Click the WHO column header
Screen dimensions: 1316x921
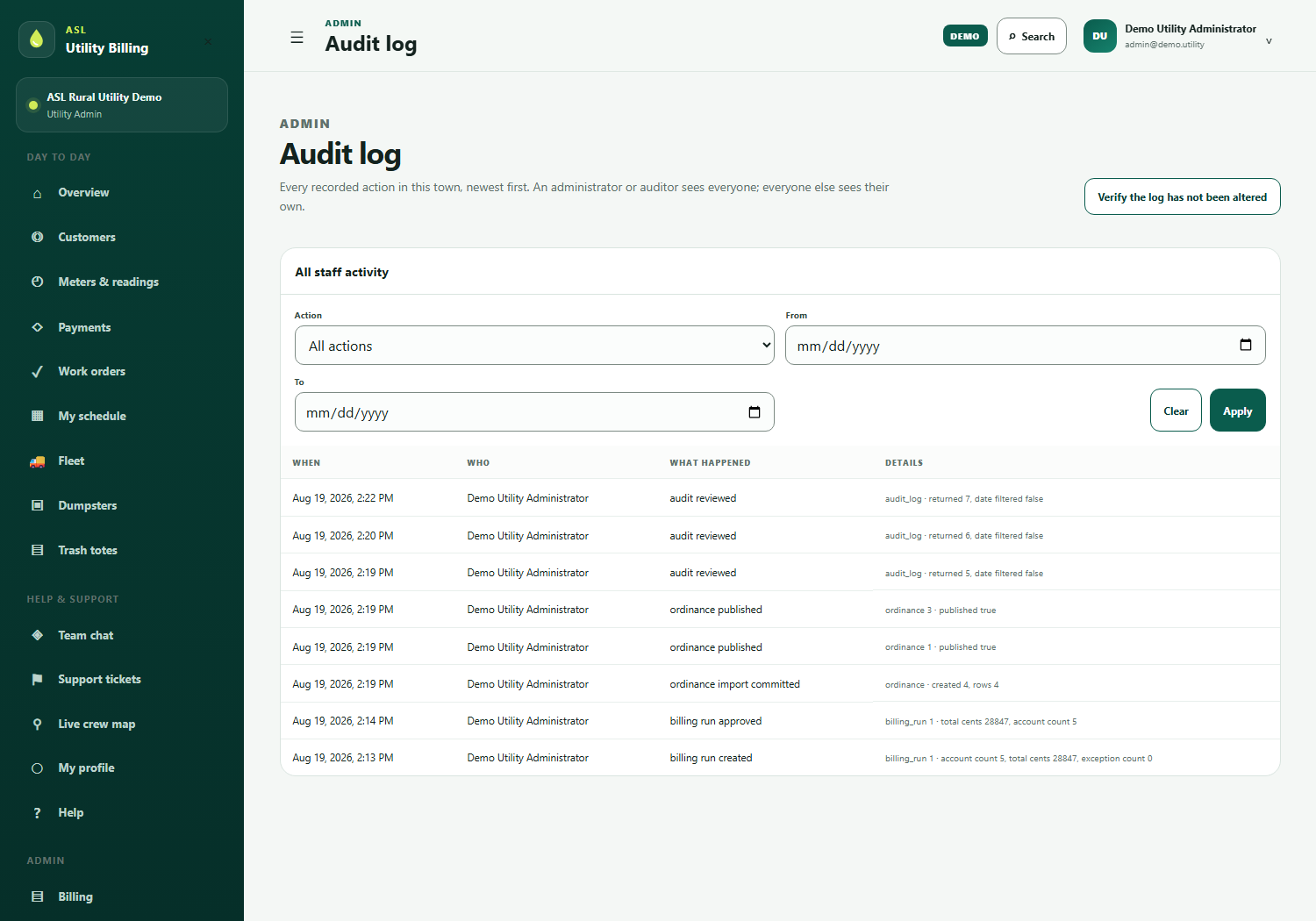pos(478,463)
